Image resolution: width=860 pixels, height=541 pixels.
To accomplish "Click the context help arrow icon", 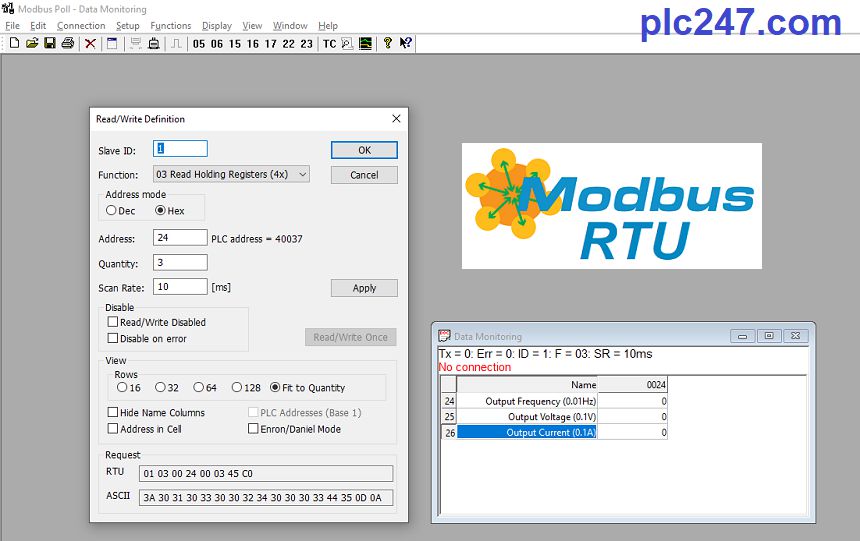I will [405, 43].
